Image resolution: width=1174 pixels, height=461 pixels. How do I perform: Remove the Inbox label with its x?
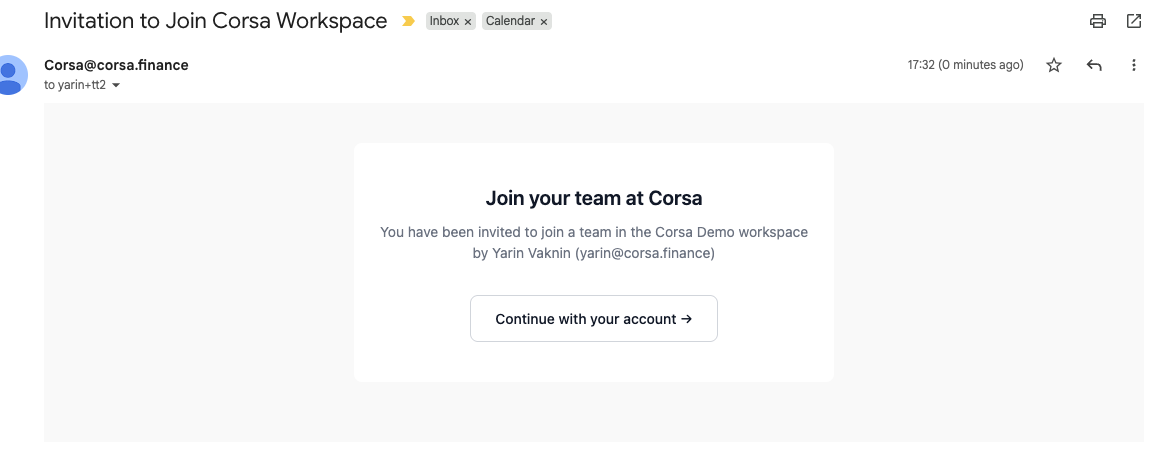(x=468, y=22)
